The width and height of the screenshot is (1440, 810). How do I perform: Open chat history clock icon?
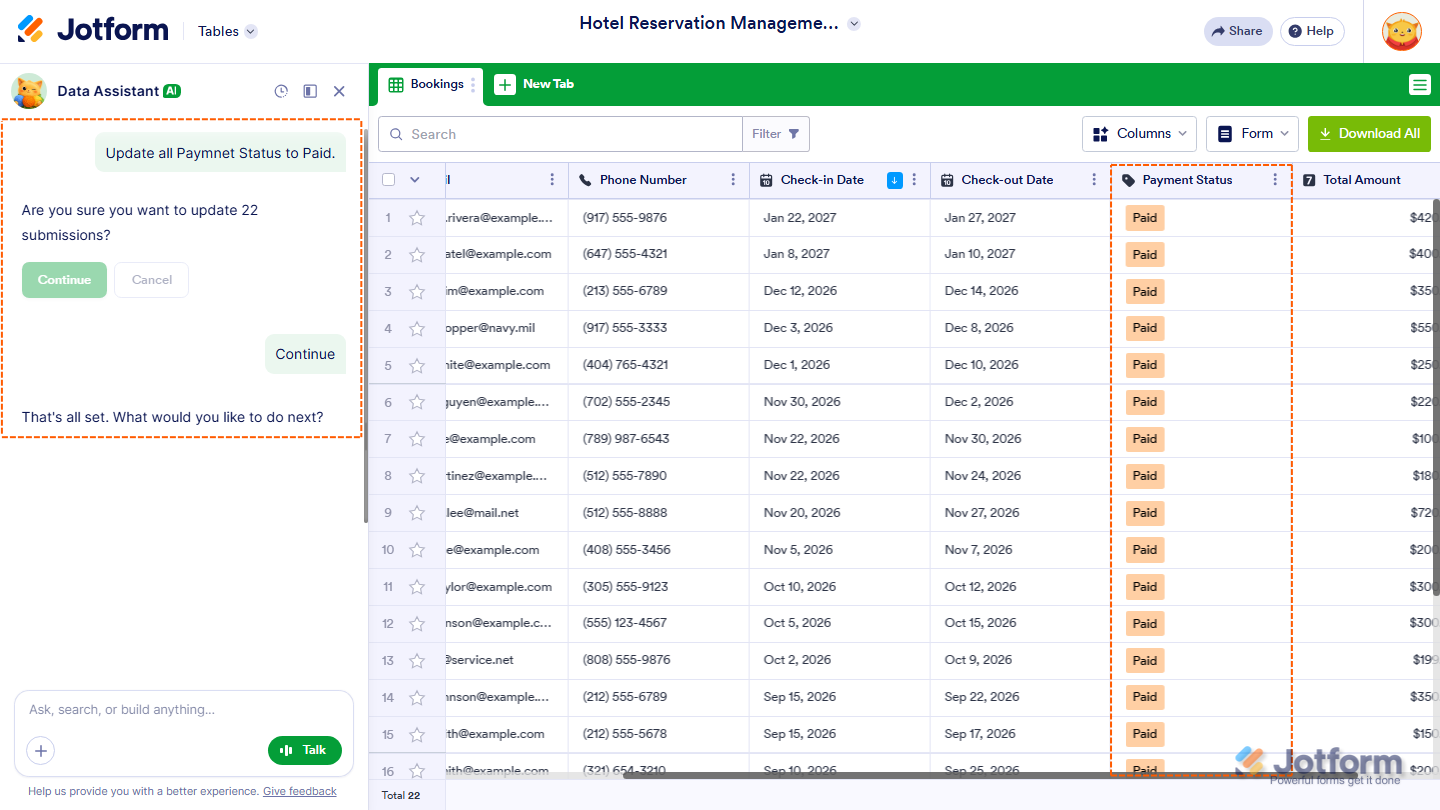281,91
